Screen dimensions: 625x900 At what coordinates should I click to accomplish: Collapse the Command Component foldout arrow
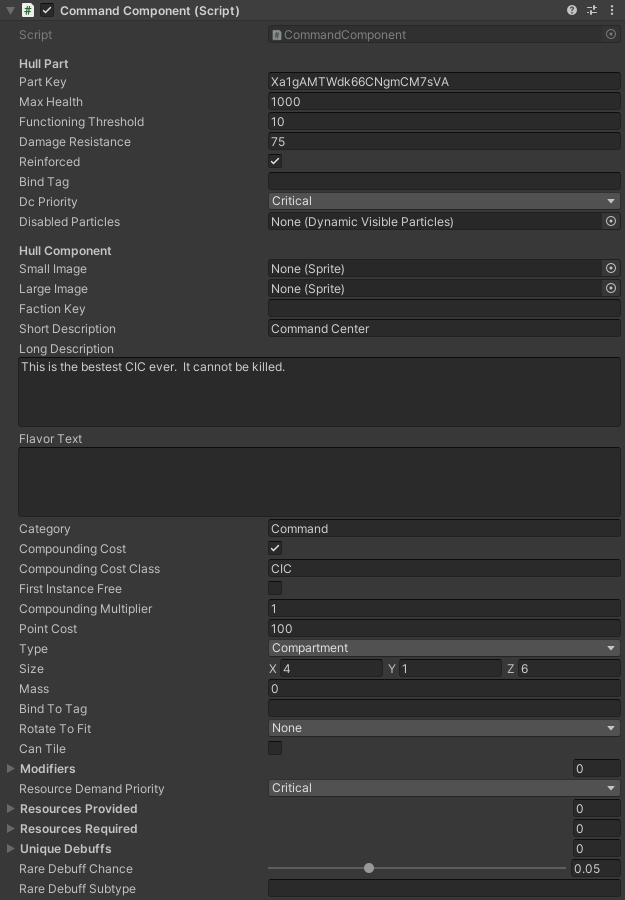point(11,10)
